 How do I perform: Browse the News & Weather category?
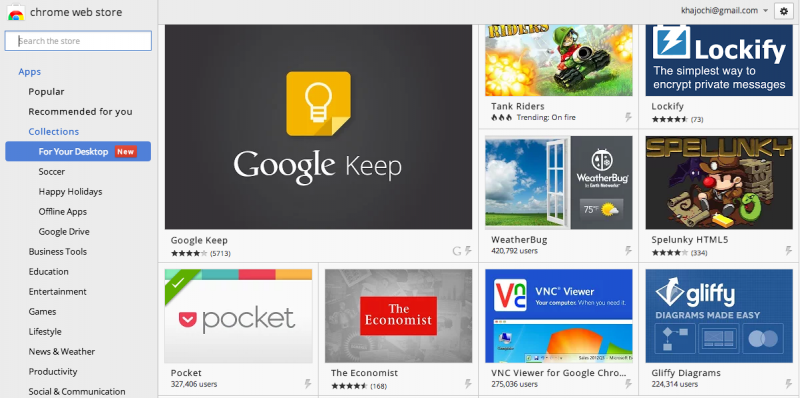[x=62, y=352]
